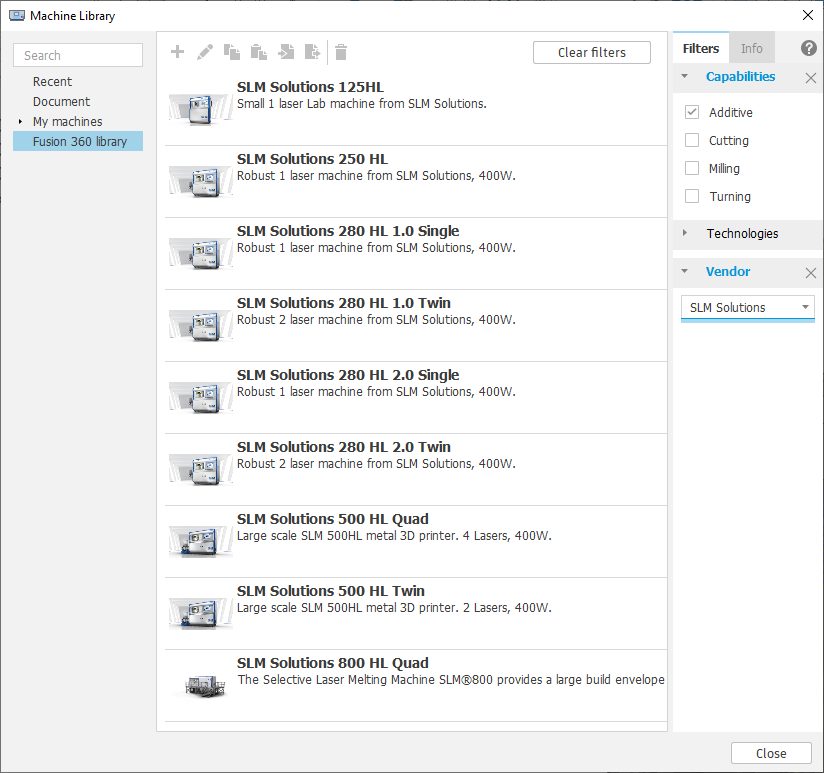Select the SLM Solutions 280 HL 1.0 Single title

pos(348,231)
